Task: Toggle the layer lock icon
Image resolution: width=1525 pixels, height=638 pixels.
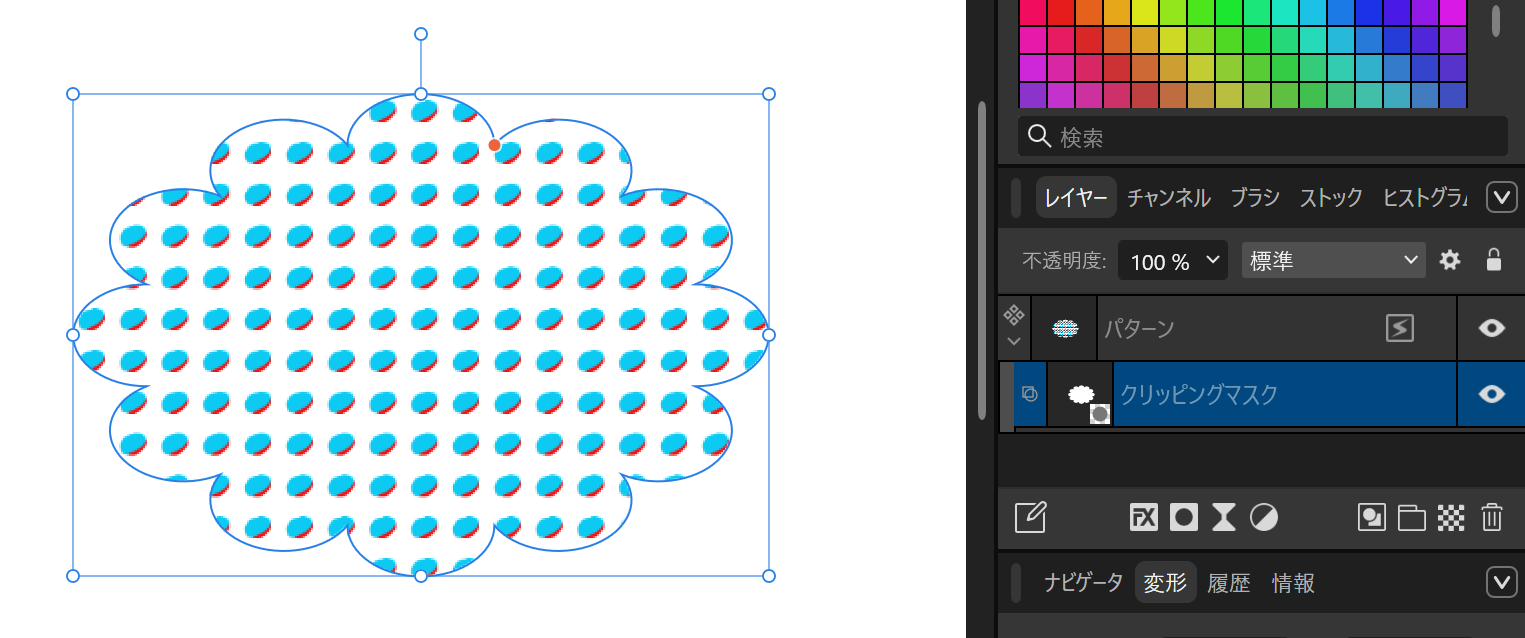Action: coord(1493,260)
